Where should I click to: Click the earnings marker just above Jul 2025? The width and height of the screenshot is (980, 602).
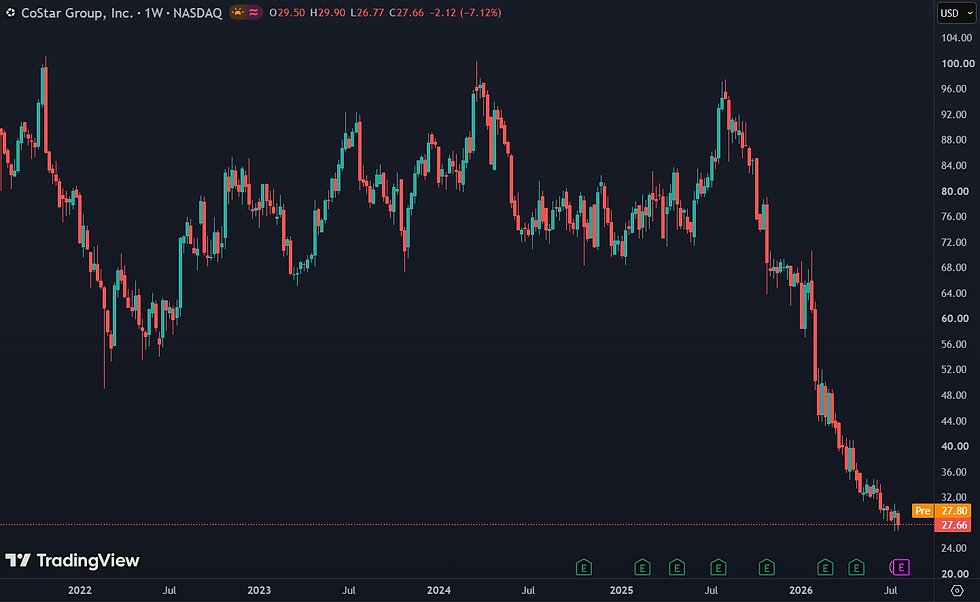pyautogui.click(x=718, y=567)
